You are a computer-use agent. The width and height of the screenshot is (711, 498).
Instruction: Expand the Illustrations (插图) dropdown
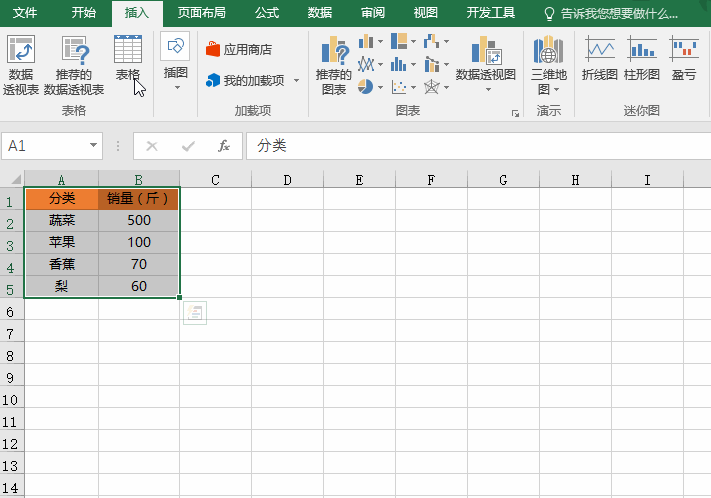(x=176, y=87)
